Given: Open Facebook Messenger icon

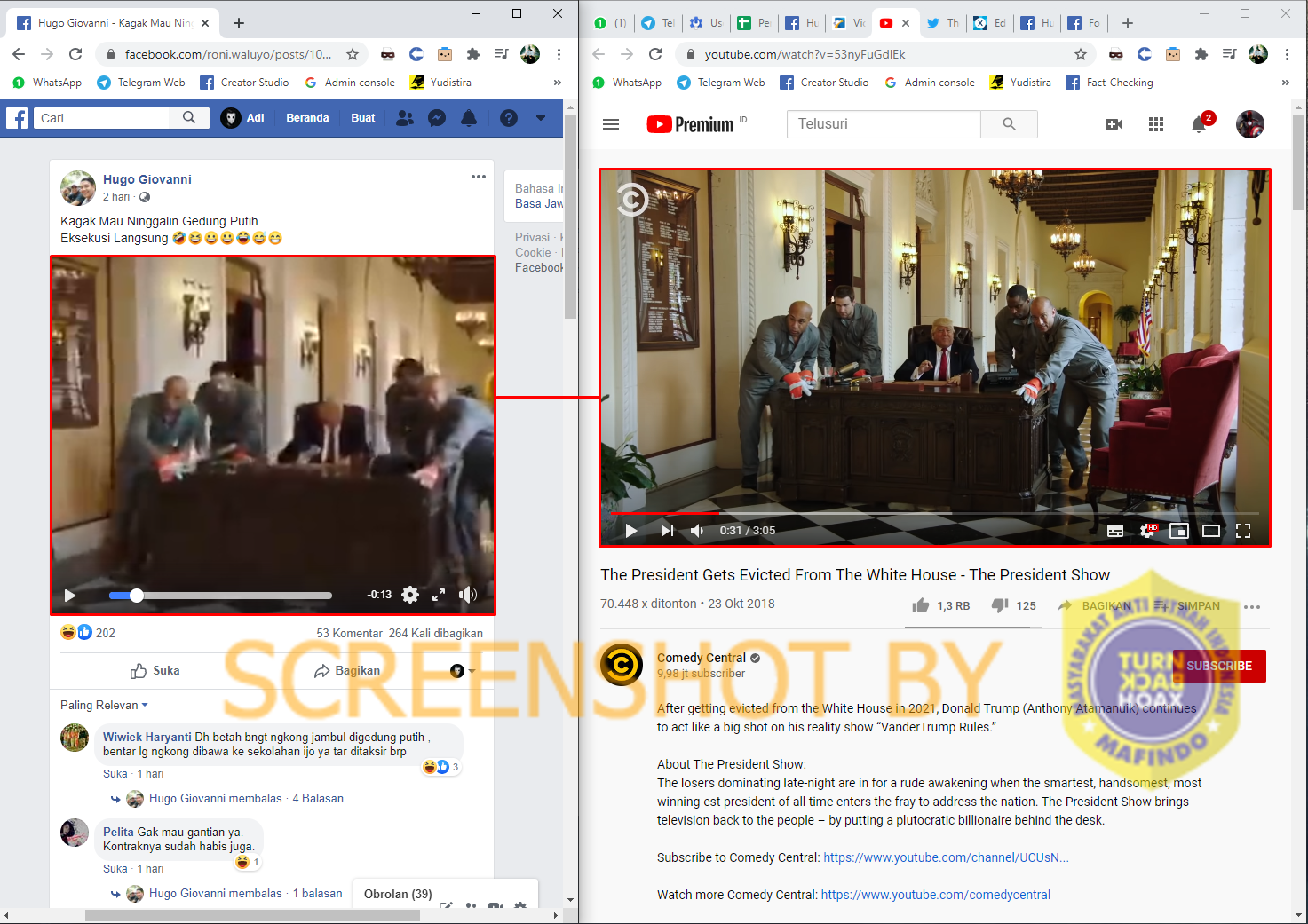Looking at the screenshot, I should click(437, 118).
